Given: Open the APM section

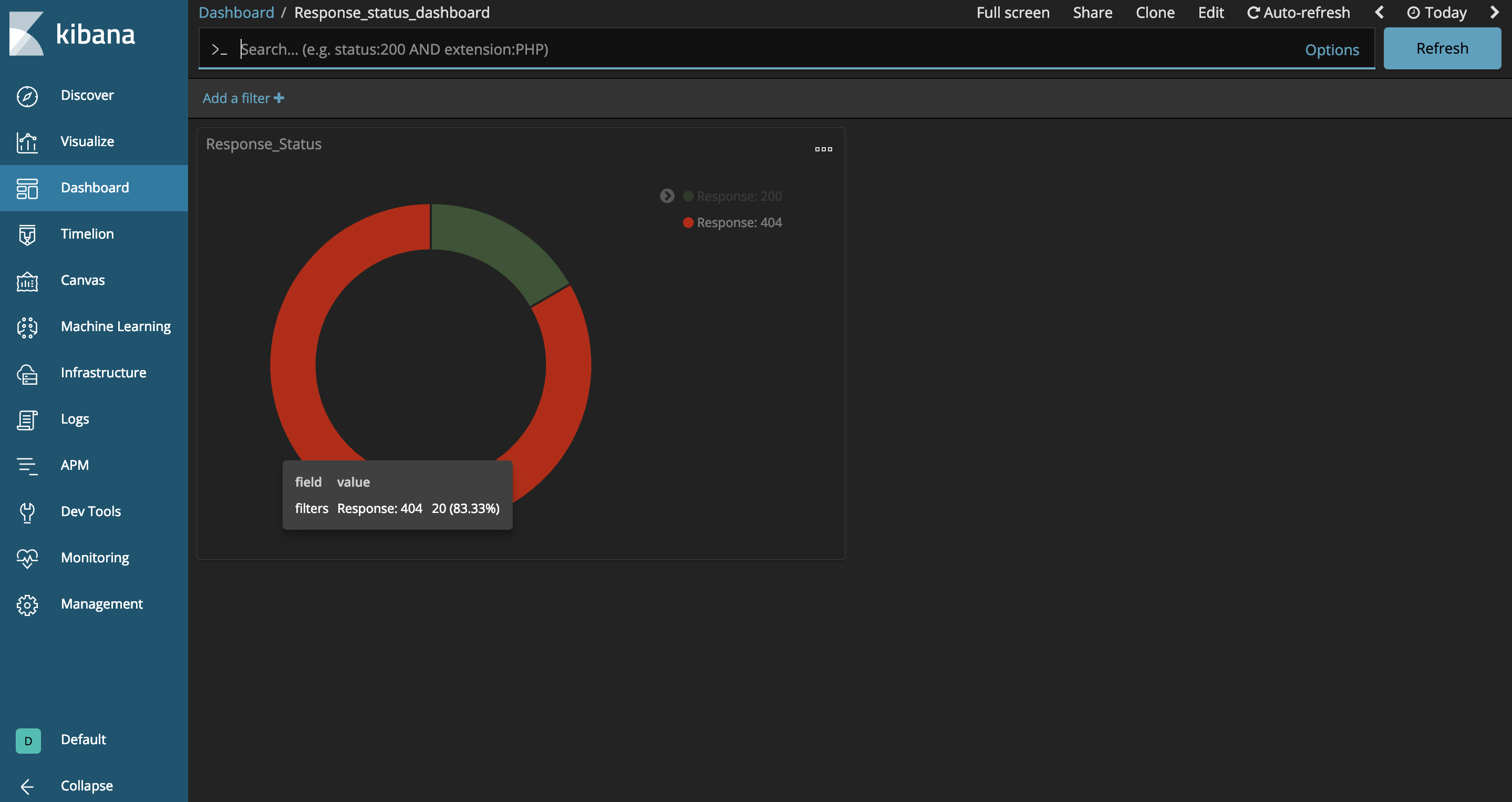Looking at the screenshot, I should 75,465.
